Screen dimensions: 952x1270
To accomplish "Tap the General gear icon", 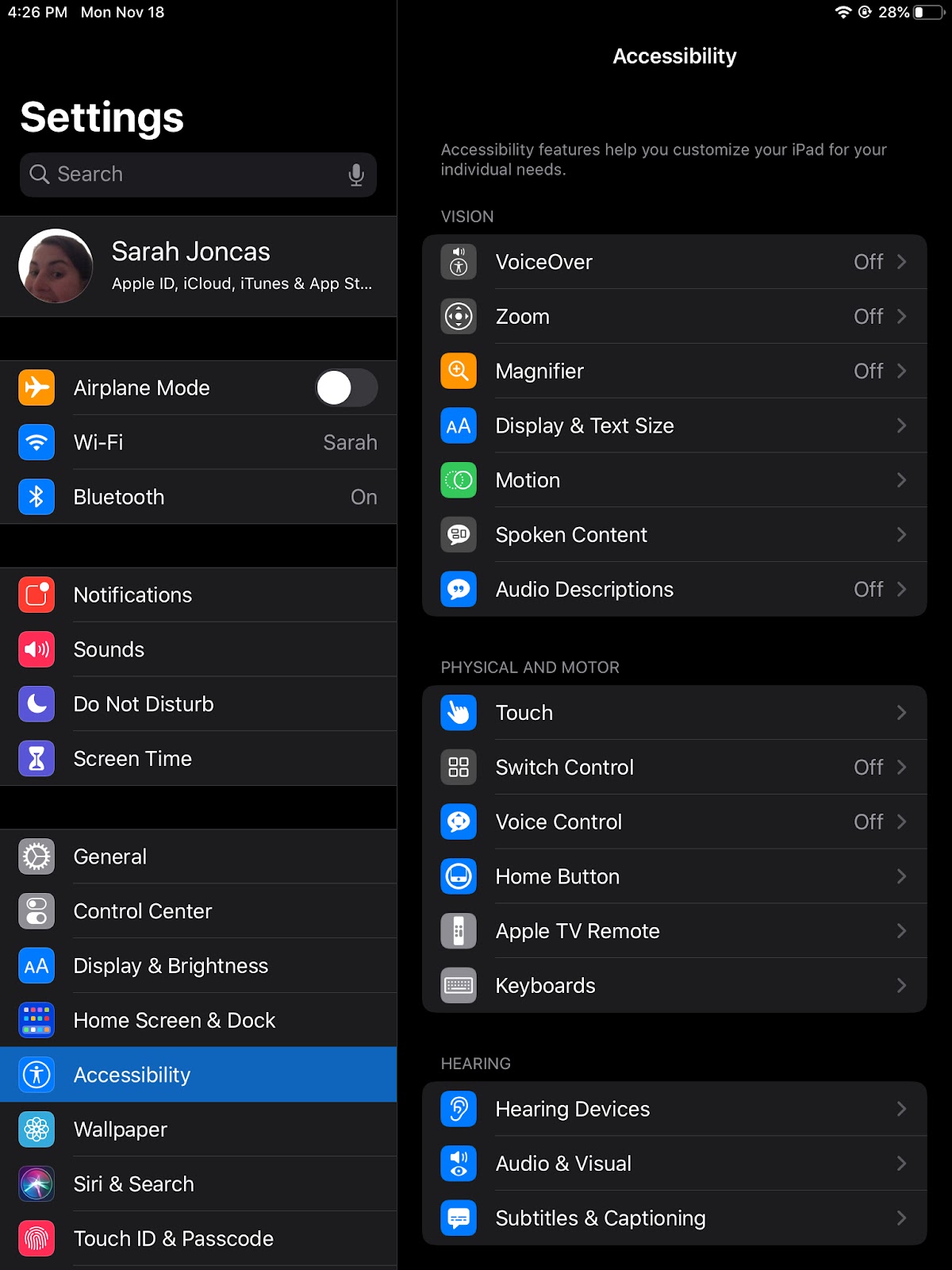I will tap(36, 857).
